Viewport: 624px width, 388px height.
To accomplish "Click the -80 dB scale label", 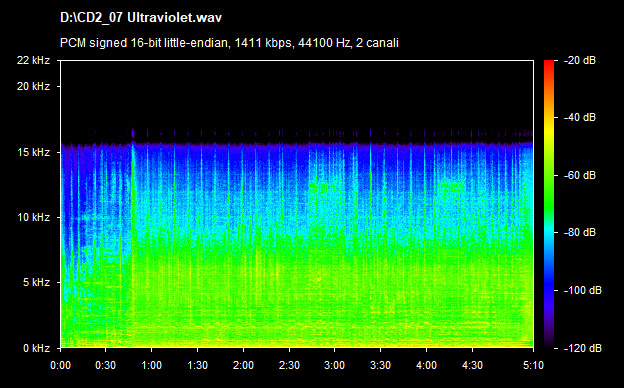I will click(580, 232).
